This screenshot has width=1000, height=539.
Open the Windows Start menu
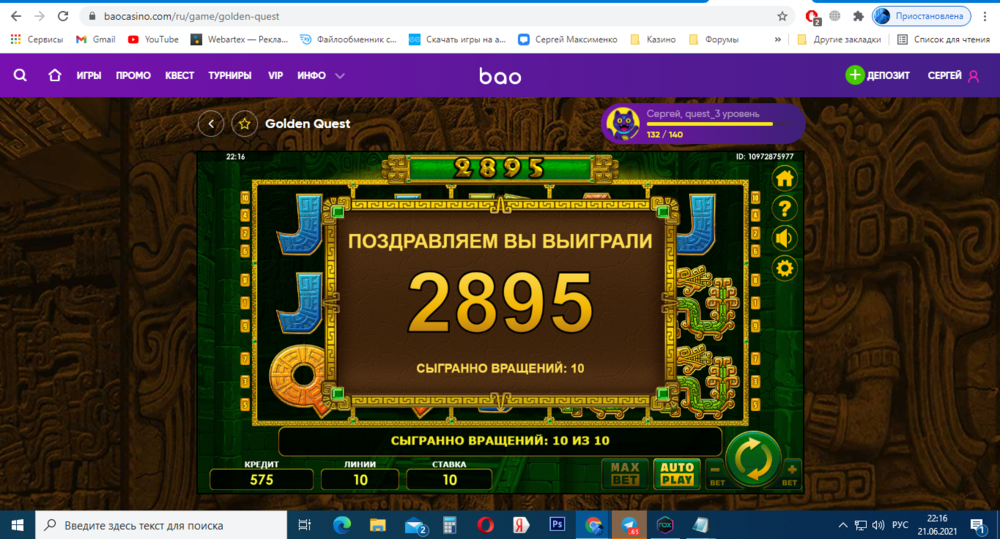17,525
